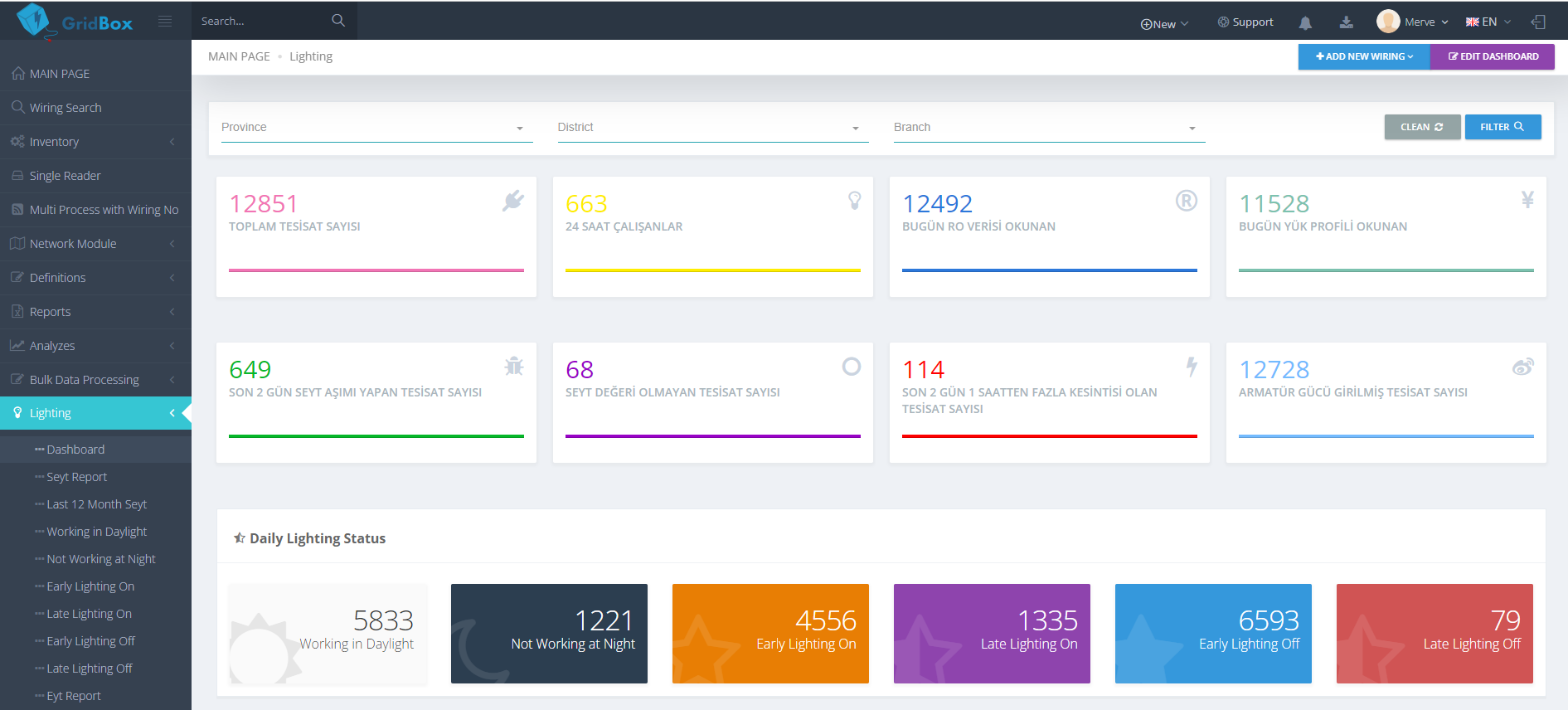Click the star icon beside Daily Lighting Status

coord(240,538)
